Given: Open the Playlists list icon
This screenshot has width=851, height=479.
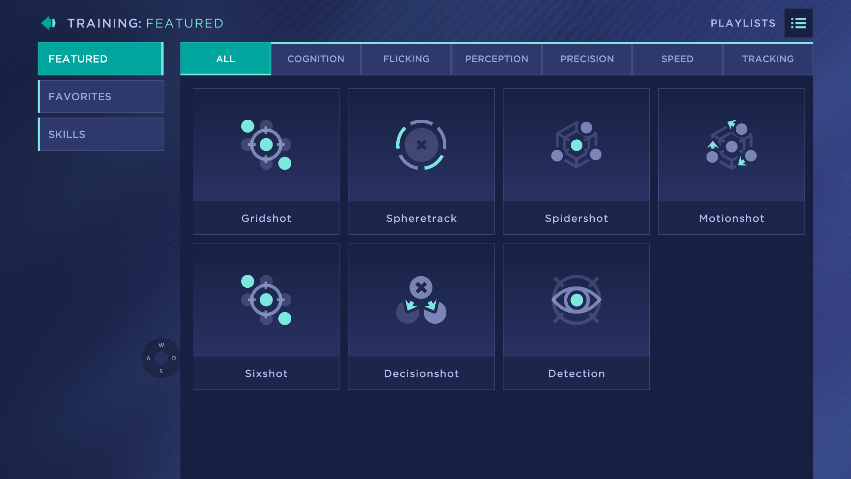Looking at the screenshot, I should click(798, 23).
